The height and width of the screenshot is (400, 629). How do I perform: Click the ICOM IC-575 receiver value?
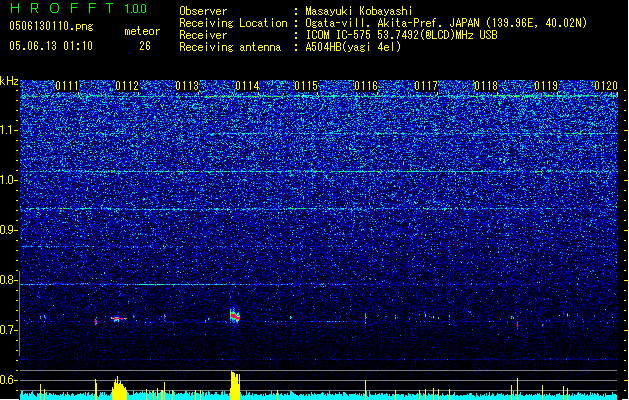pos(402,35)
